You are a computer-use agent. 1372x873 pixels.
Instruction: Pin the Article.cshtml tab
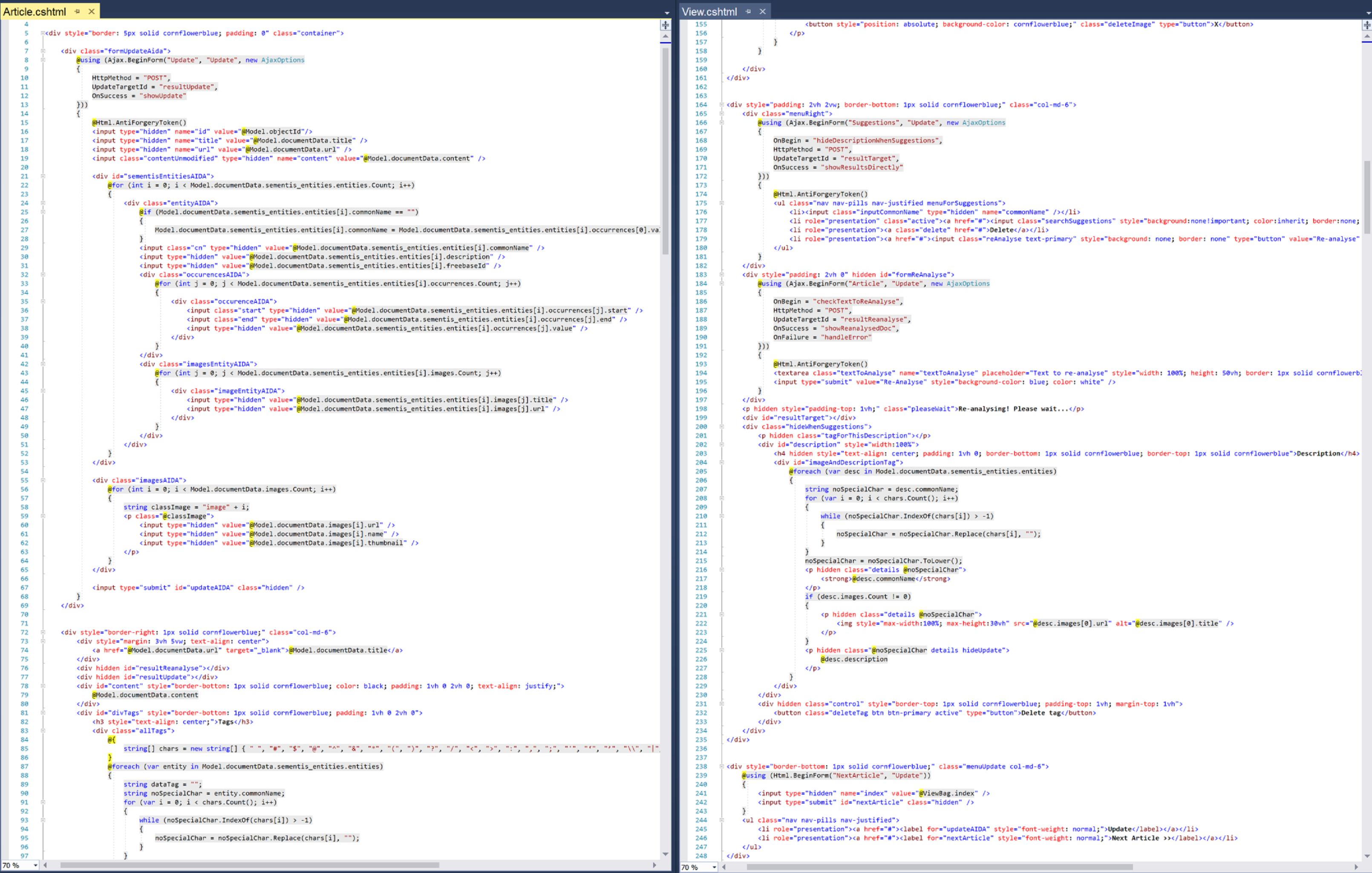point(78,11)
